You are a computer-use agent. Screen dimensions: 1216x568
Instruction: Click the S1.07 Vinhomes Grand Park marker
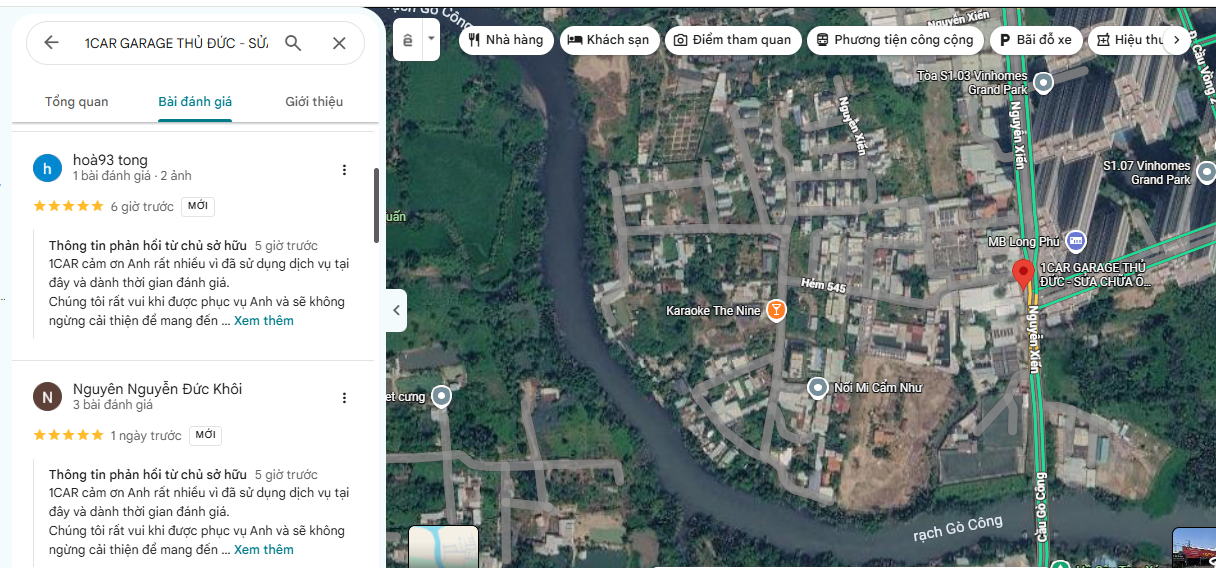pos(1205,172)
